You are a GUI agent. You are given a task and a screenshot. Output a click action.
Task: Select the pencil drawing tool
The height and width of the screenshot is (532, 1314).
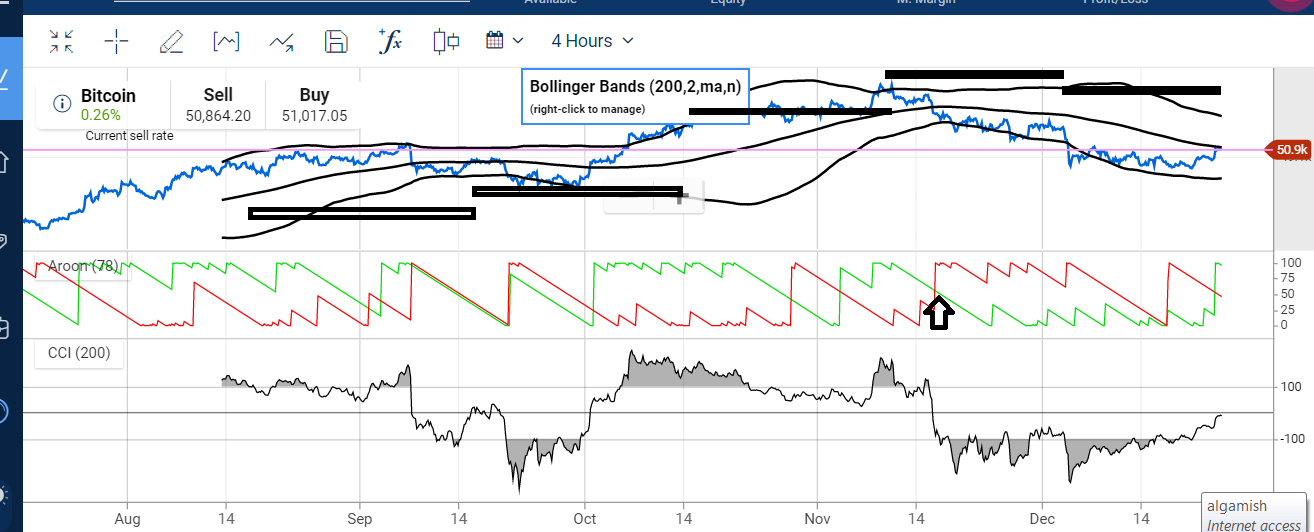(x=171, y=41)
